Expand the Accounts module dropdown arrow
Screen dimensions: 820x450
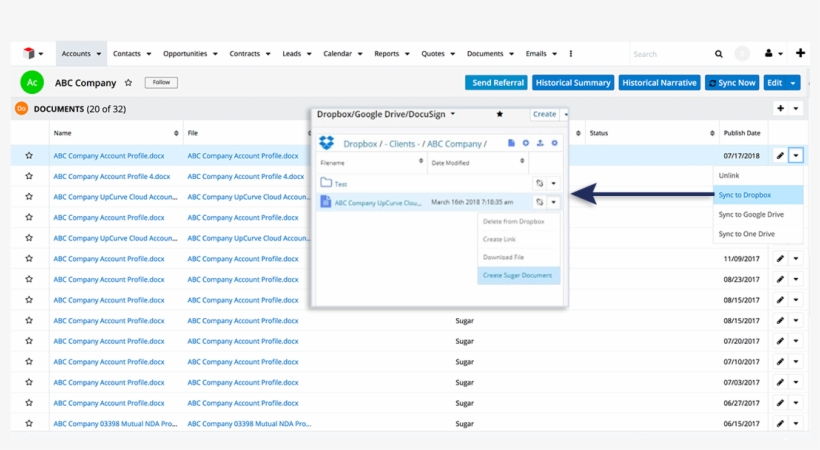click(98, 54)
